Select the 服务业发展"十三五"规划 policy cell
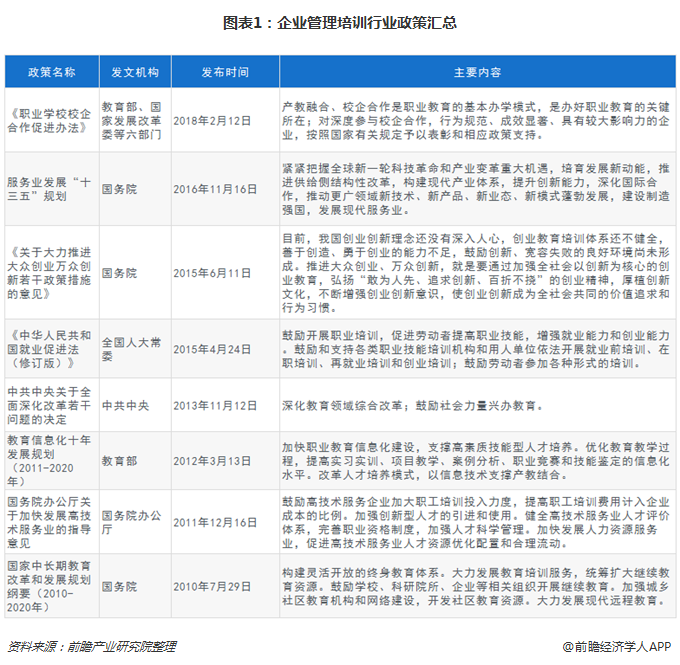 [x=51, y=190]
